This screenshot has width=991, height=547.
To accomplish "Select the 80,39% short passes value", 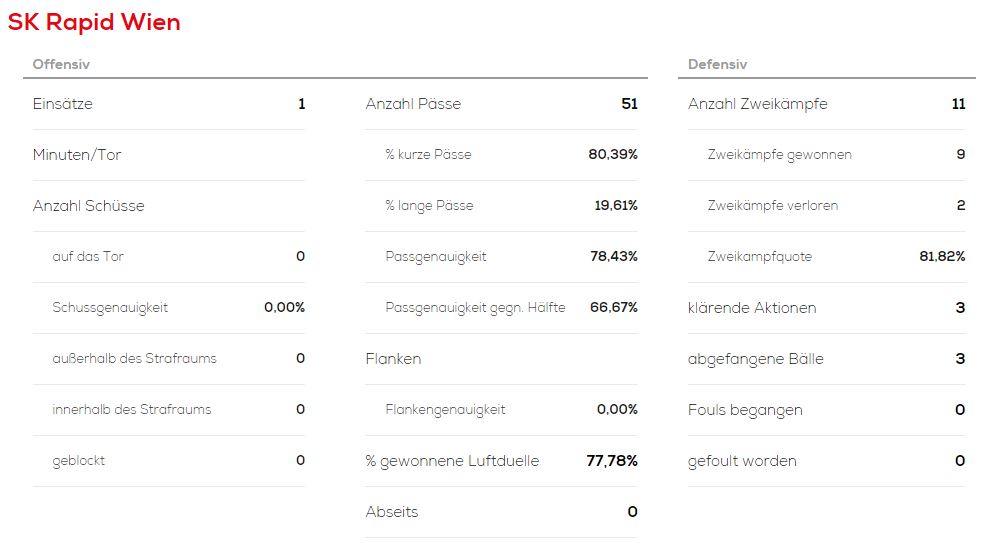I will click(612, 155).
